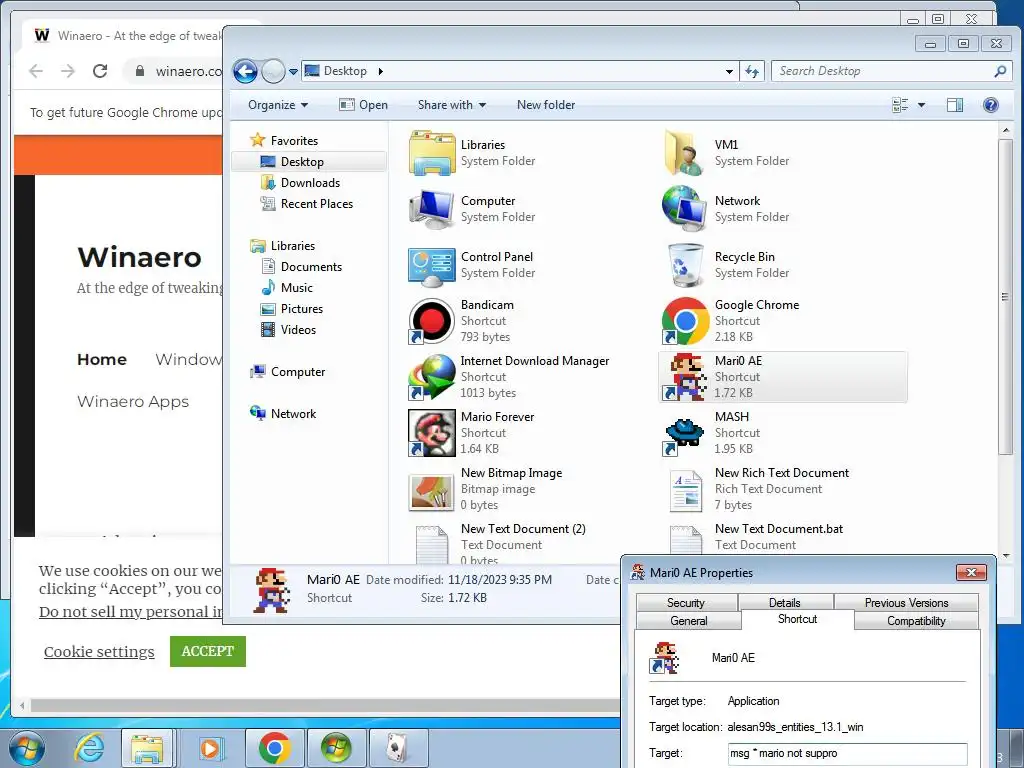Screen dimensions: 1024x768
Task: Launch Internet Explorer from the taskbar
Action: 89,748
